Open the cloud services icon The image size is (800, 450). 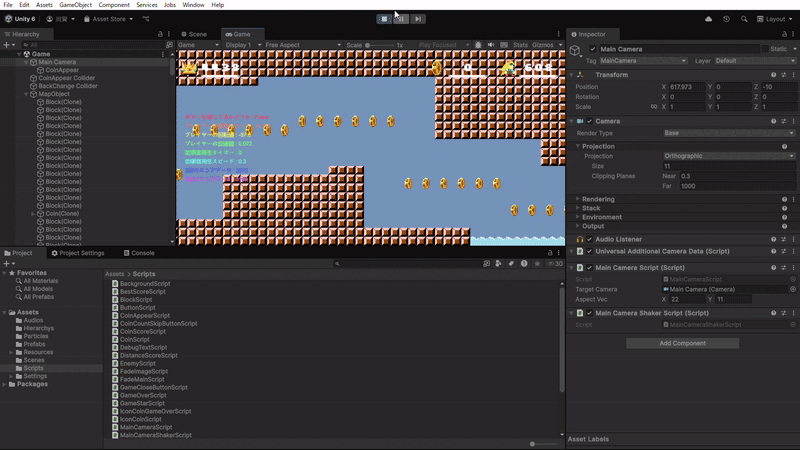[x=709, y=19]
